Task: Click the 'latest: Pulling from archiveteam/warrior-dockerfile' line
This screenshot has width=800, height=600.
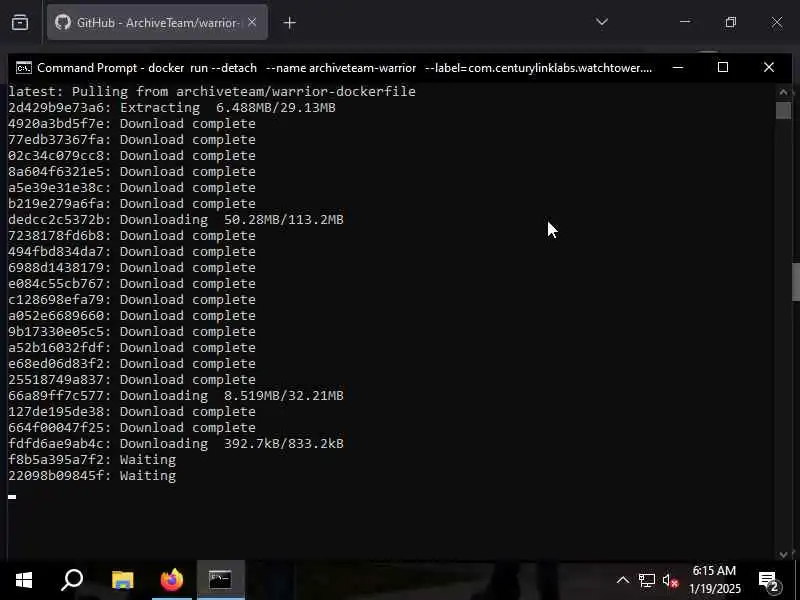Action: 212,91
